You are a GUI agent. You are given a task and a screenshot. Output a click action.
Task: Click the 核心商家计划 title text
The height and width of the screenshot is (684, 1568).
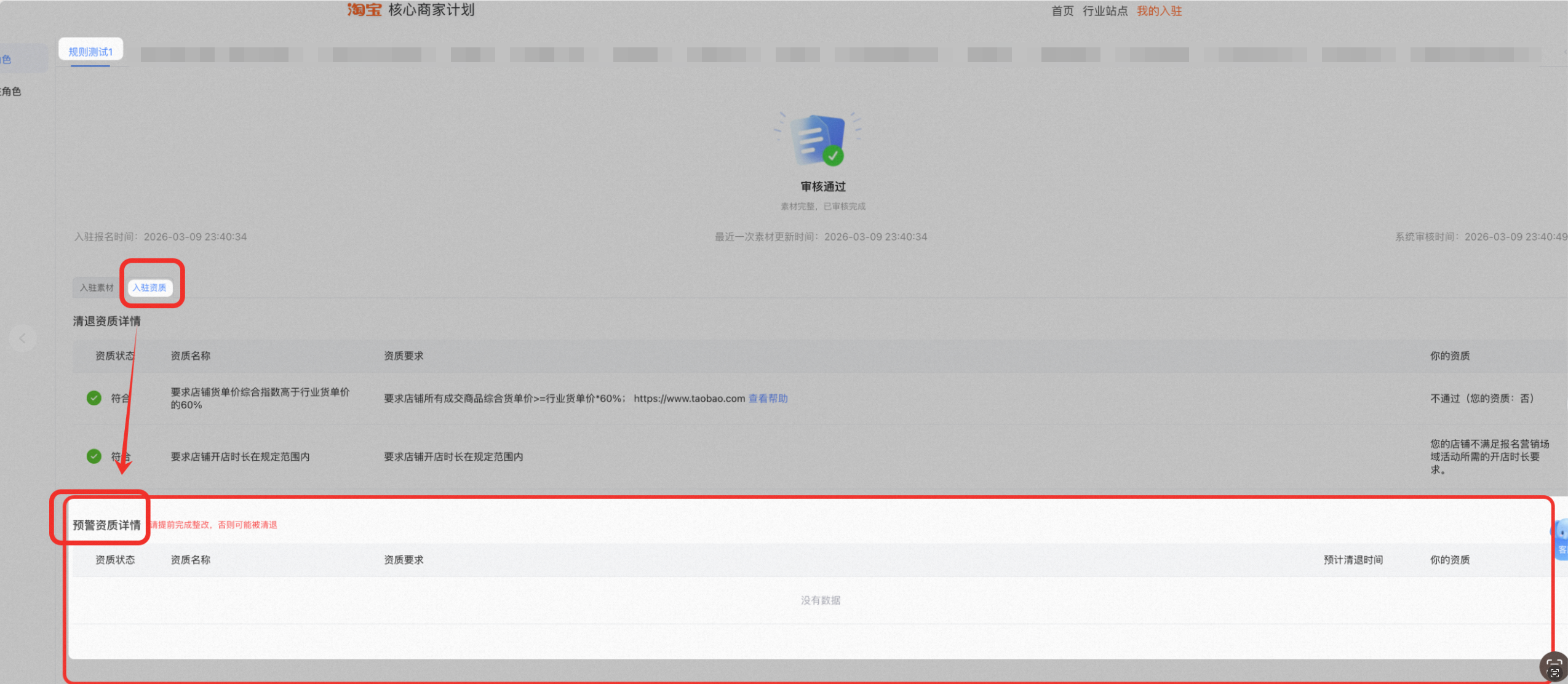coord(431,10)
